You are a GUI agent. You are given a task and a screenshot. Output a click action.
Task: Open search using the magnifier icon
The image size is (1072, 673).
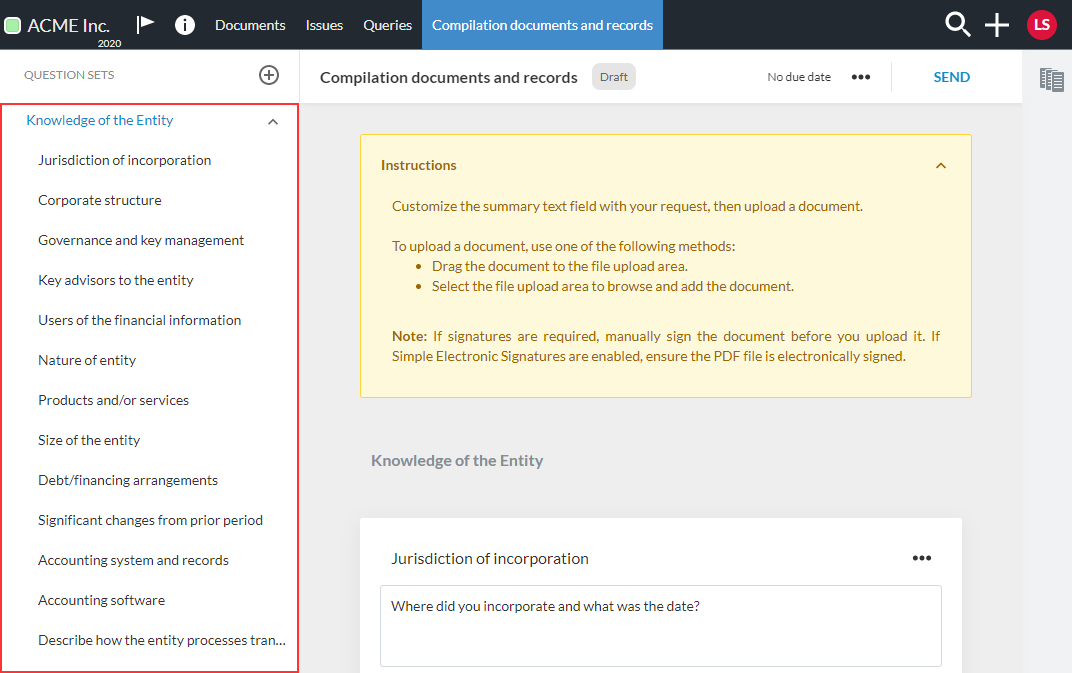(x=957, y=25)
